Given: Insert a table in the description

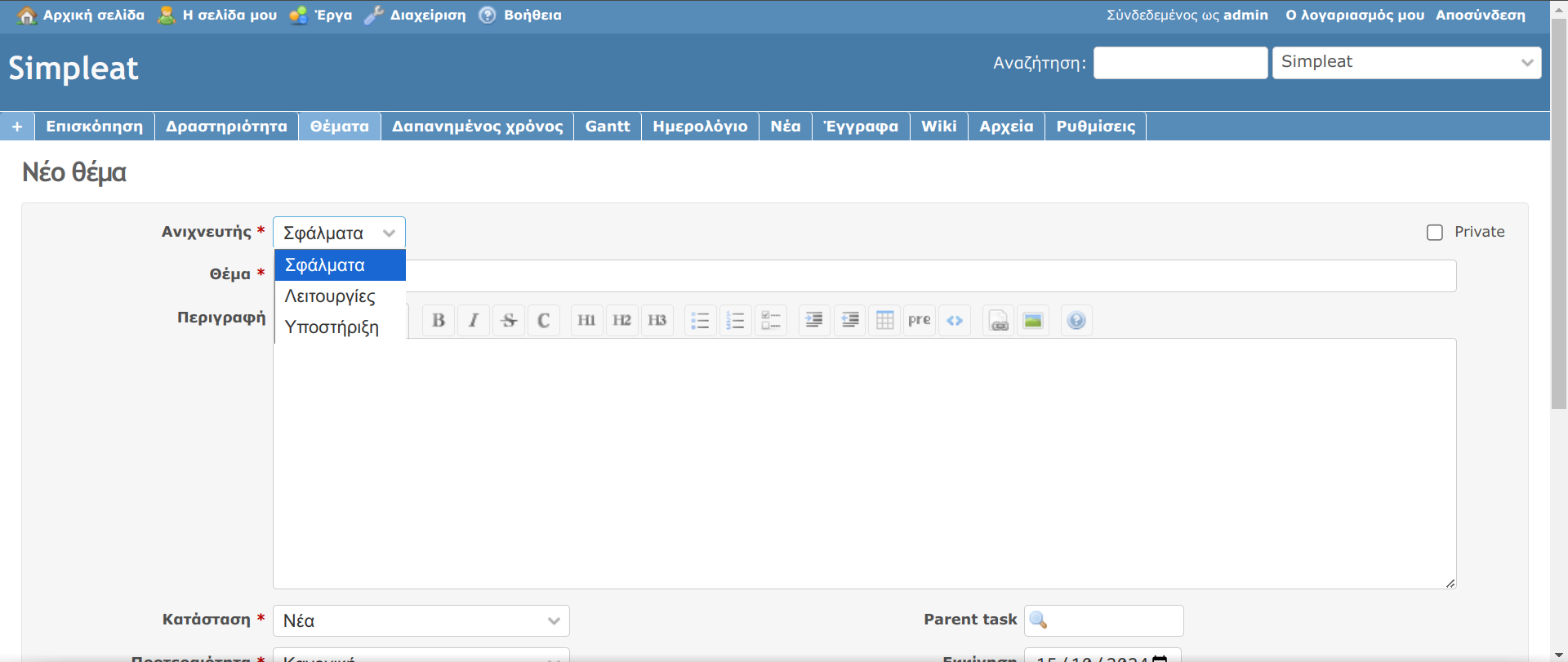Looking at the screenshot, I should pyautogui.click(x=884, y=320).
